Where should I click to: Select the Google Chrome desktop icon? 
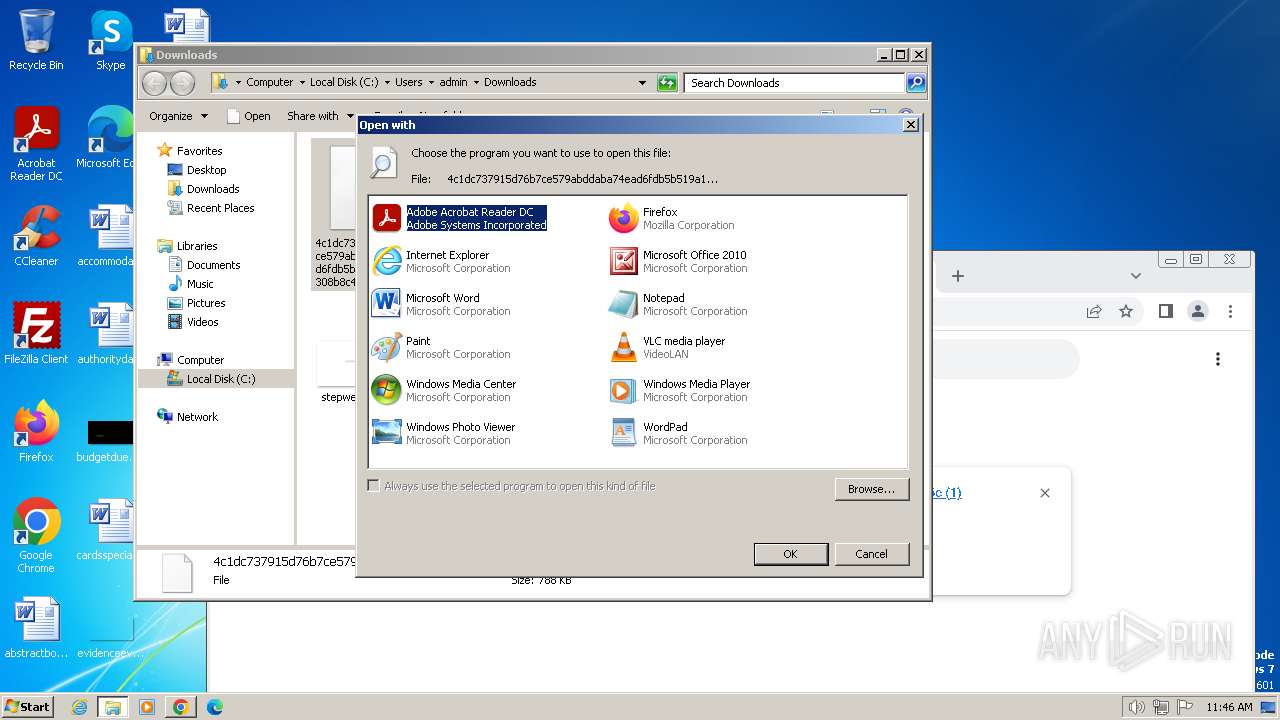36,537
